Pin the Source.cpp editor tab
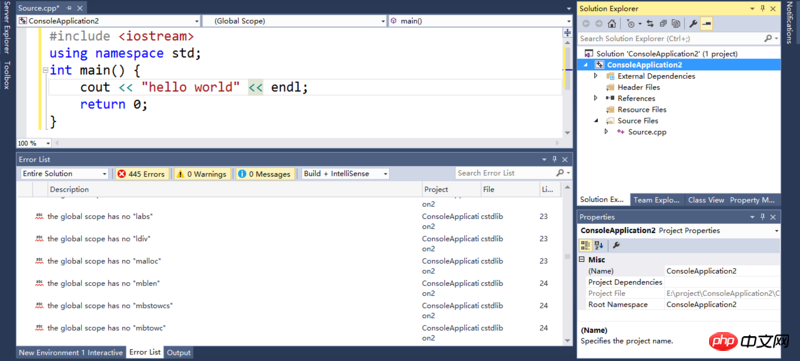 pos(69,9)
